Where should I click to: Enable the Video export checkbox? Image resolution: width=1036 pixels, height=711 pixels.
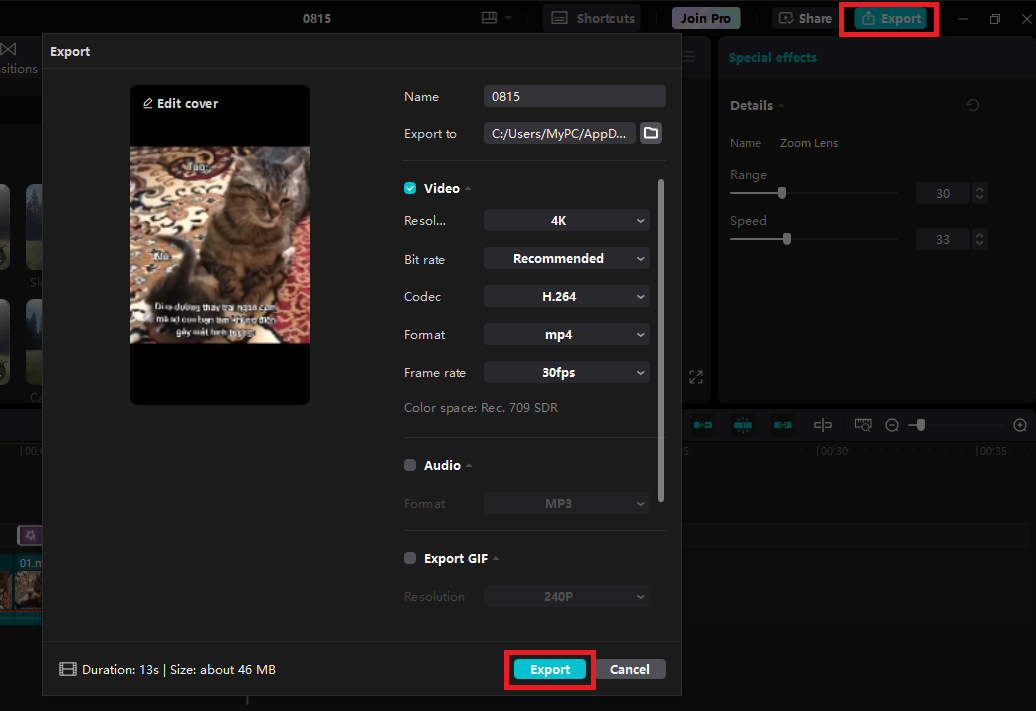pos(410,188)
